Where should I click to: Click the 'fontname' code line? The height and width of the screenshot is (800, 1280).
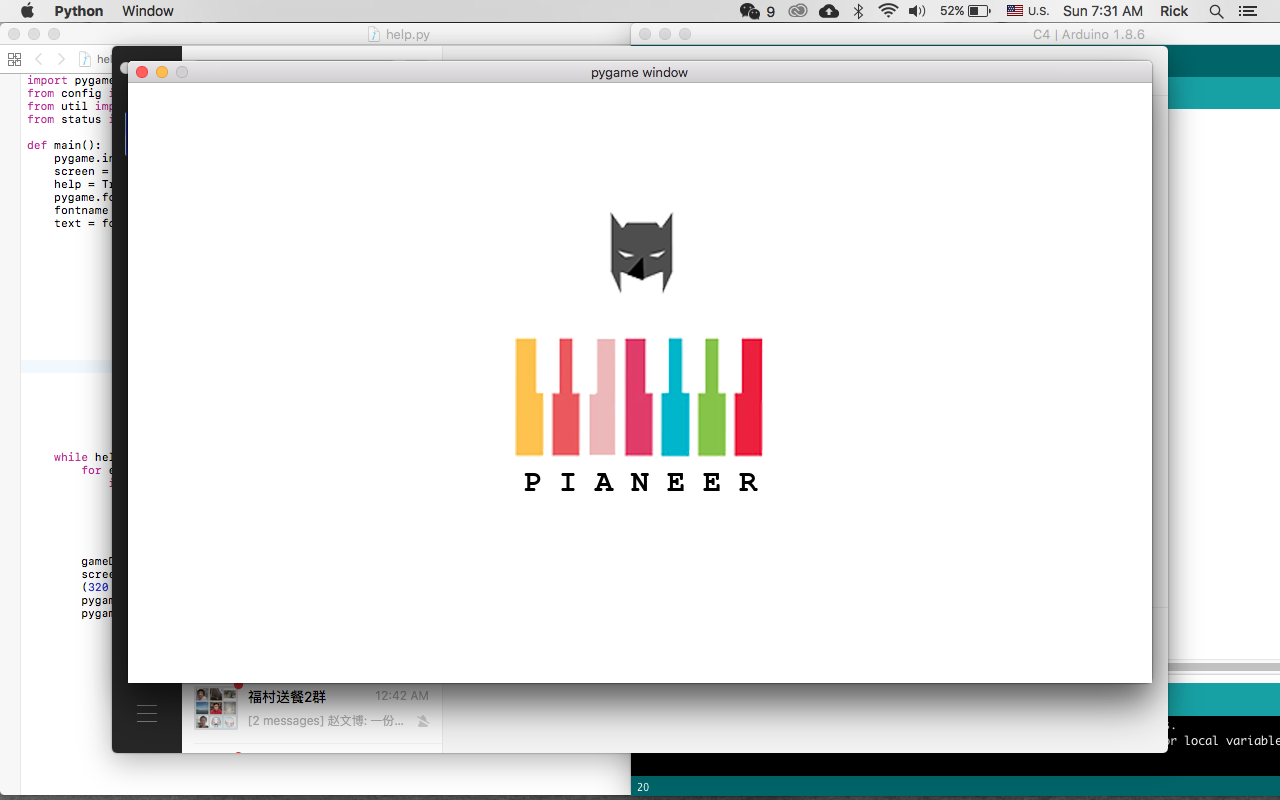pos(83,210)
